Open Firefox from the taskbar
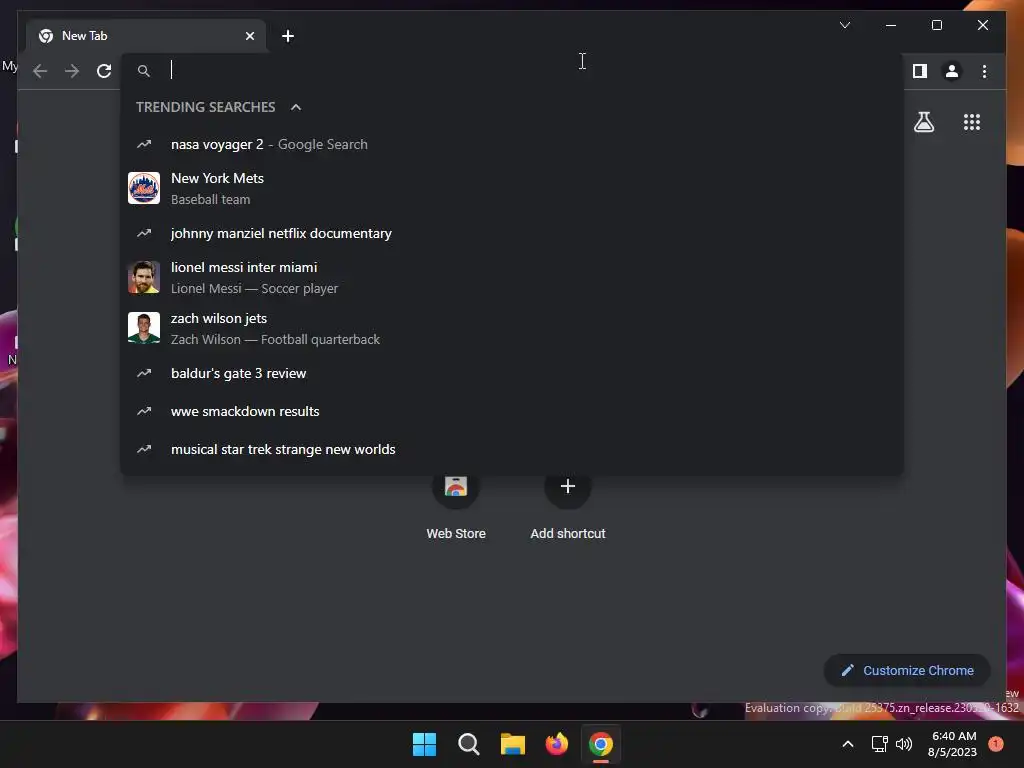Image resolution: width=1024 pixels, height=768 pixels. point(556,744)
